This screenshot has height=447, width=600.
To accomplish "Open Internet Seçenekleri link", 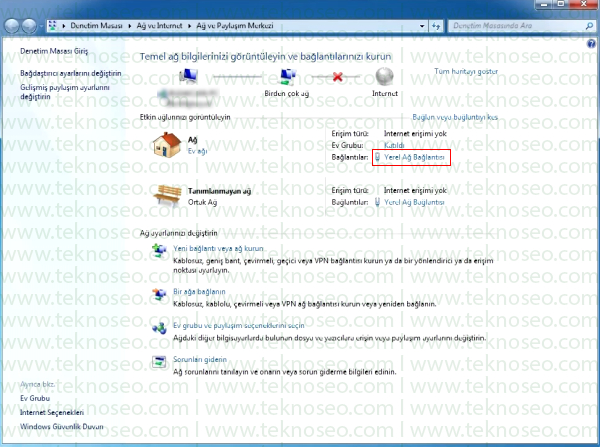I will (x=52, y=413).
